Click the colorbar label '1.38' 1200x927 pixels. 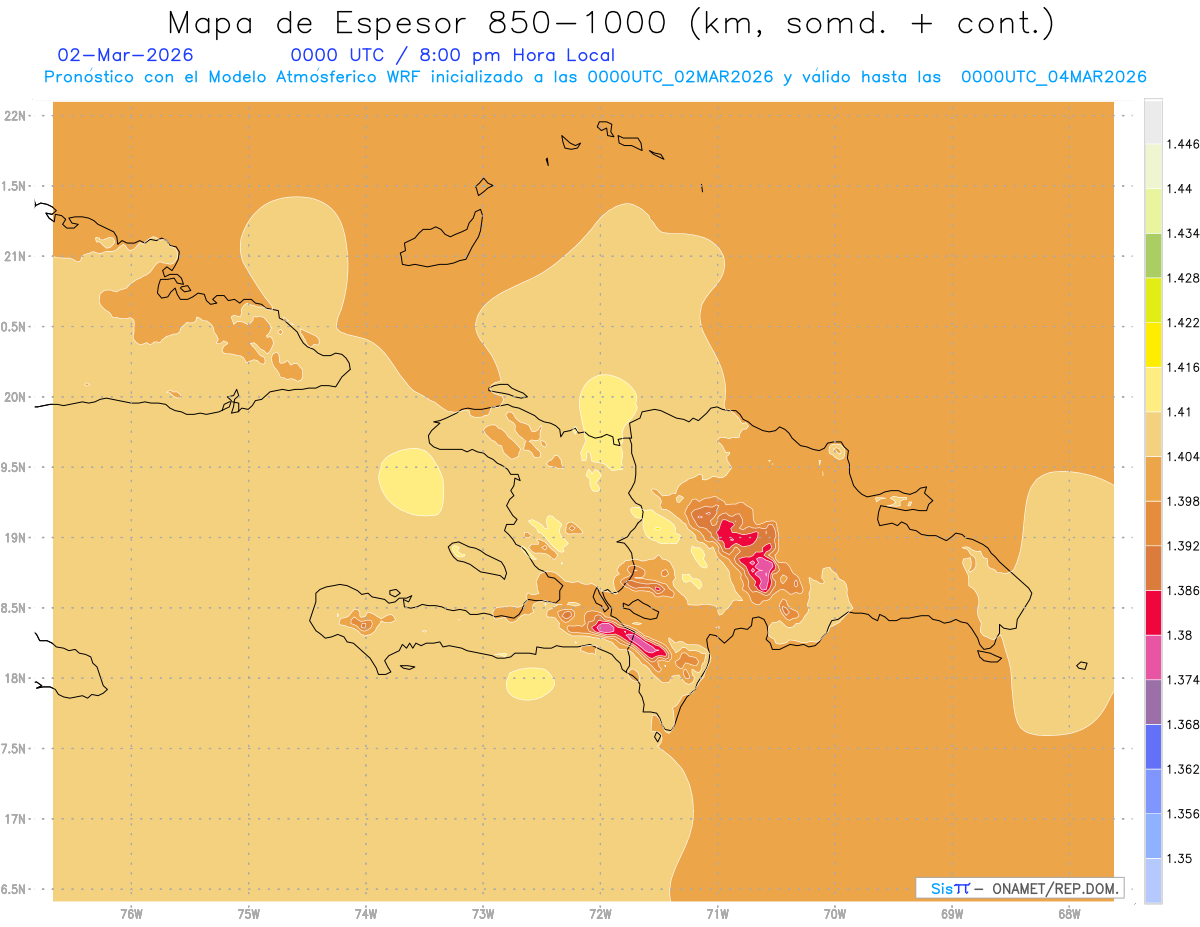coord(1180,635)
